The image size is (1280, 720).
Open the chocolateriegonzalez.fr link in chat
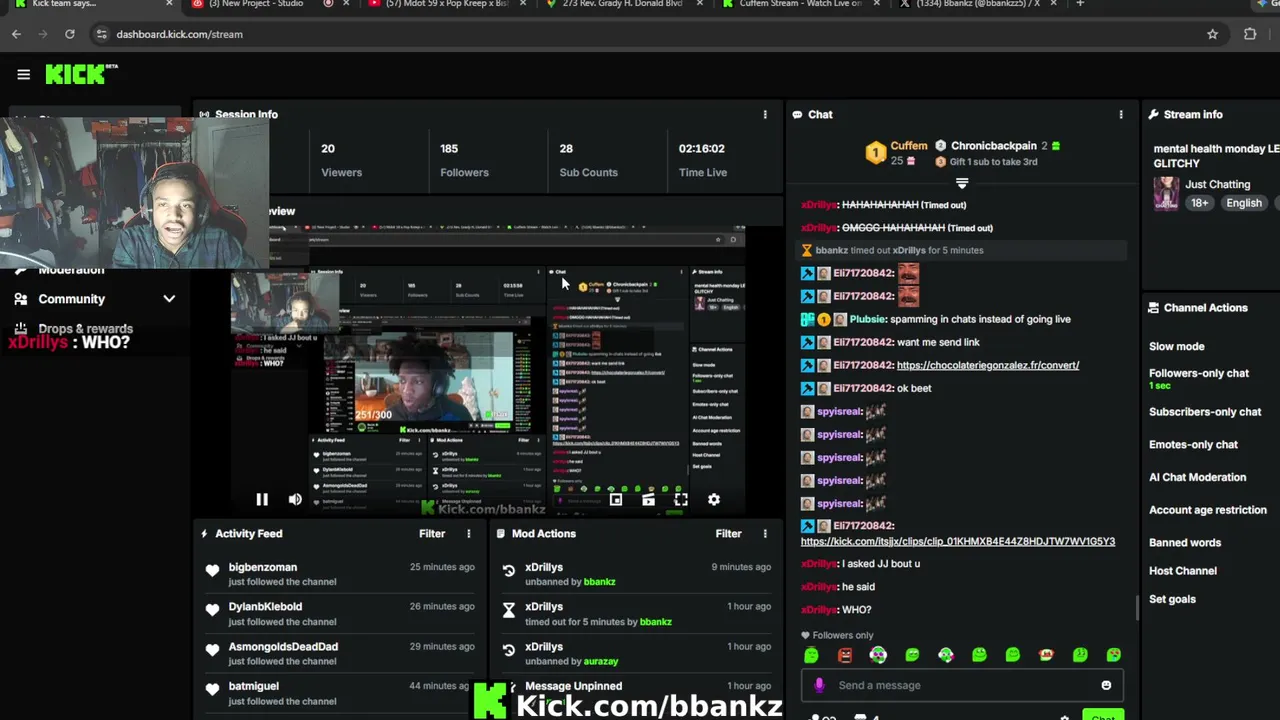[988, 365]
